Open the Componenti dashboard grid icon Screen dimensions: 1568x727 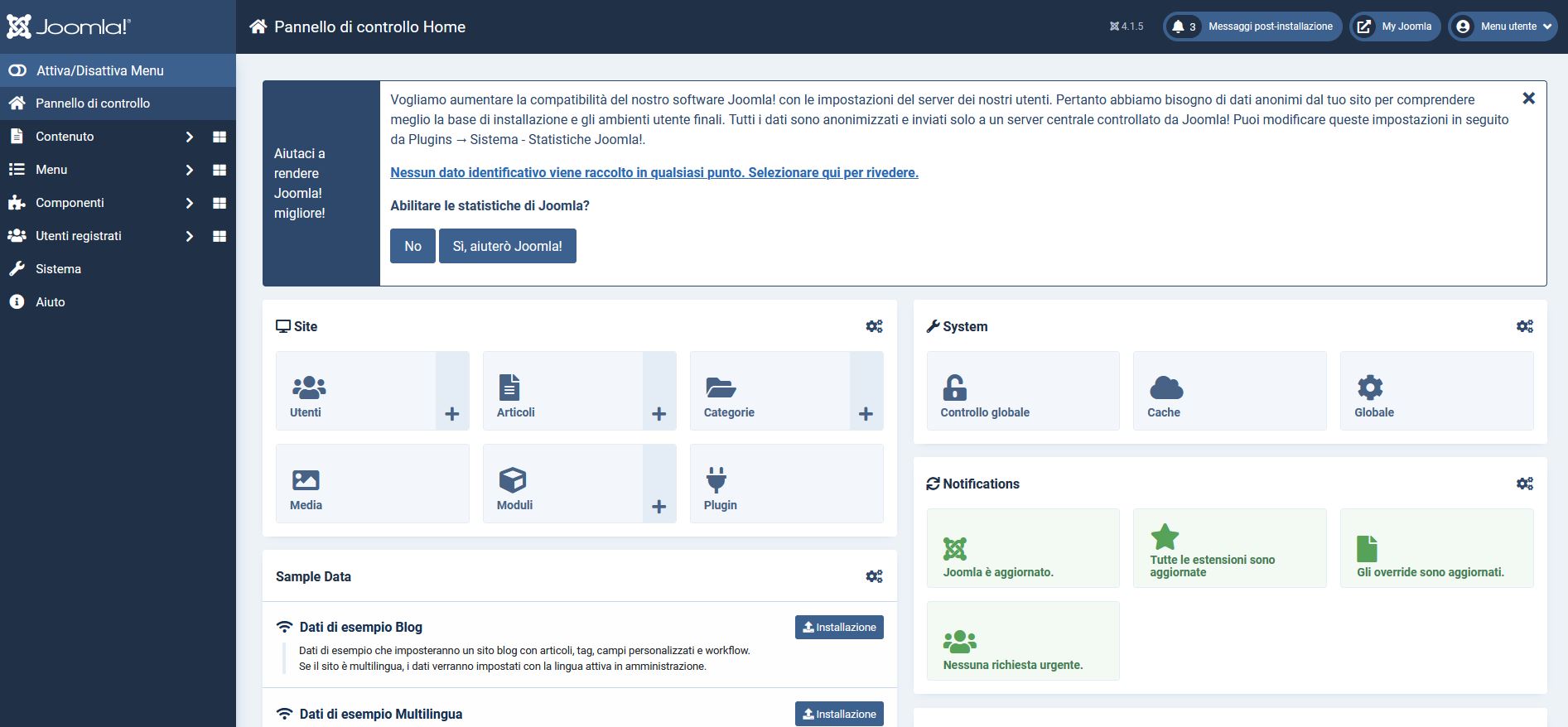pyautogui.click(x=220, y=203)
